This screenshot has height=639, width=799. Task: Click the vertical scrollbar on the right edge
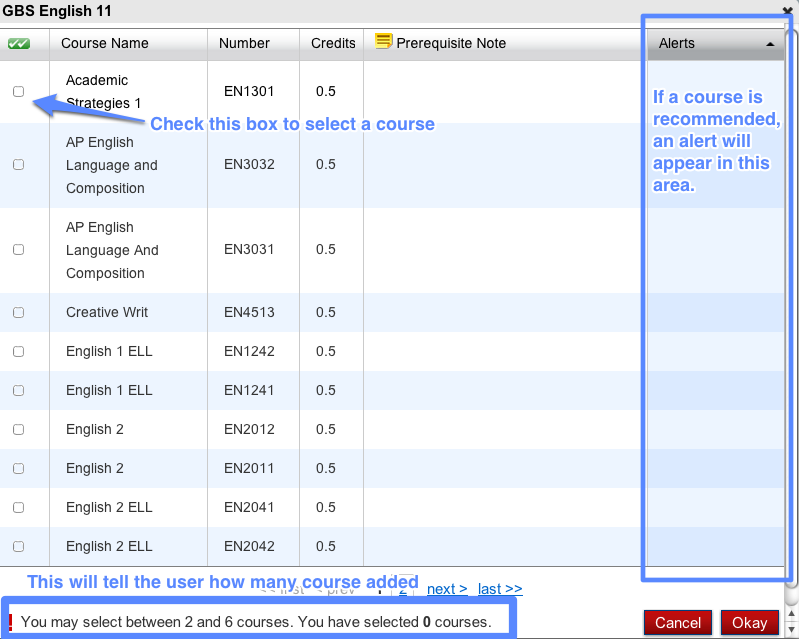click(x=792, y=300)
